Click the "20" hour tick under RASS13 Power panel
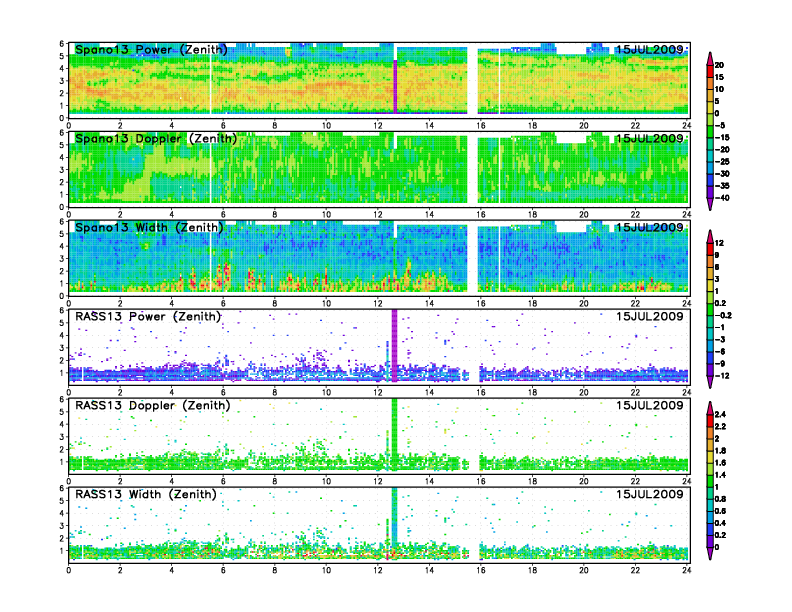 (x=584, y=392)
